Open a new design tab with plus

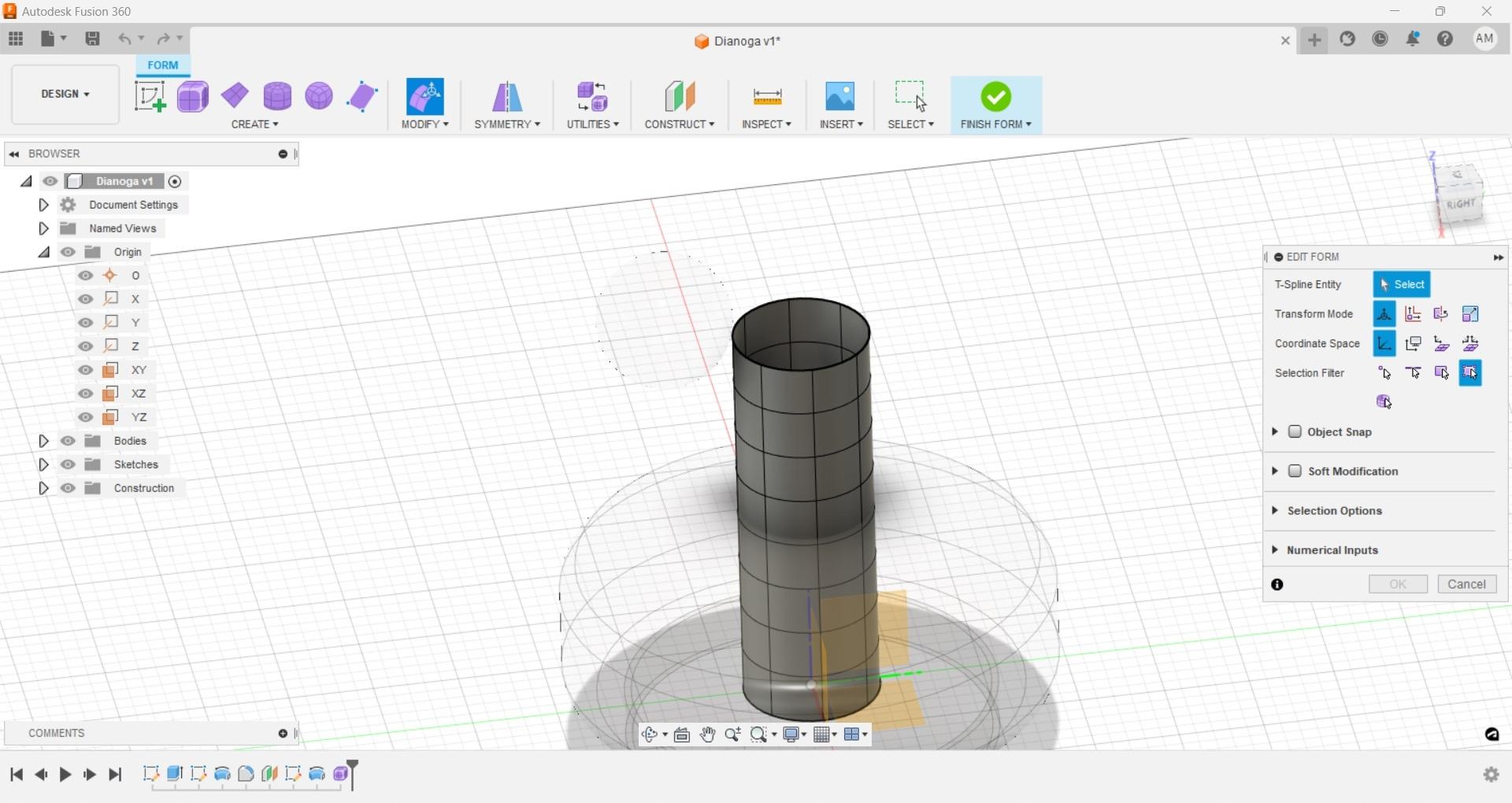tap(1314, 39)
